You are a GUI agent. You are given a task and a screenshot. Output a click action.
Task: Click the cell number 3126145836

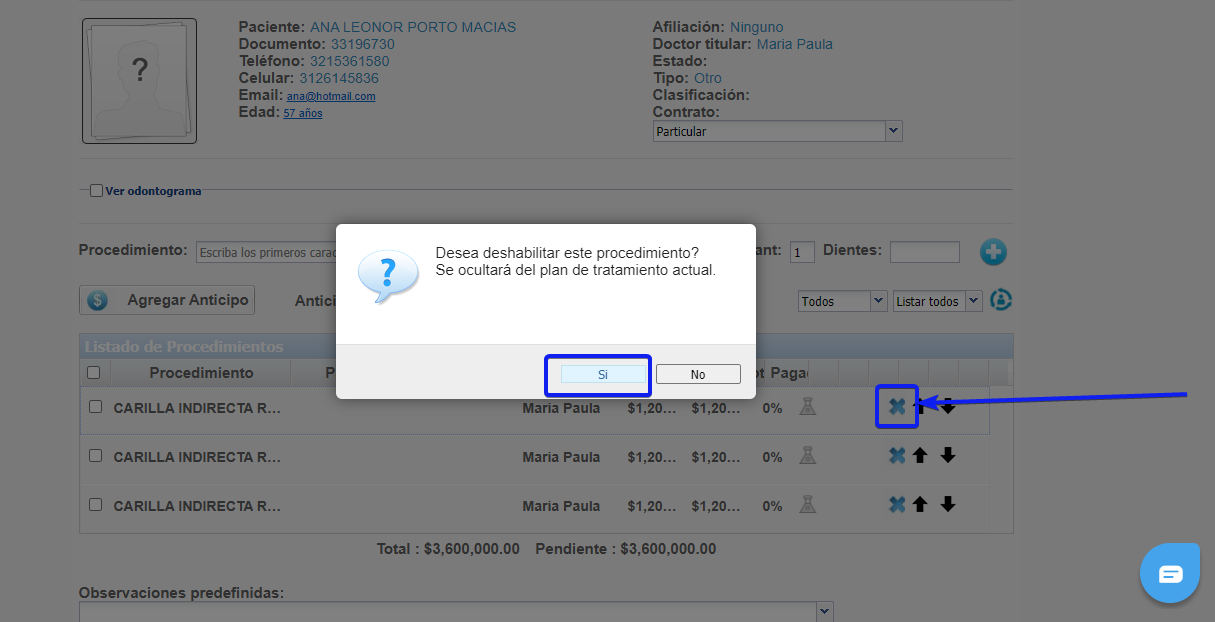[x=339, y=78]
